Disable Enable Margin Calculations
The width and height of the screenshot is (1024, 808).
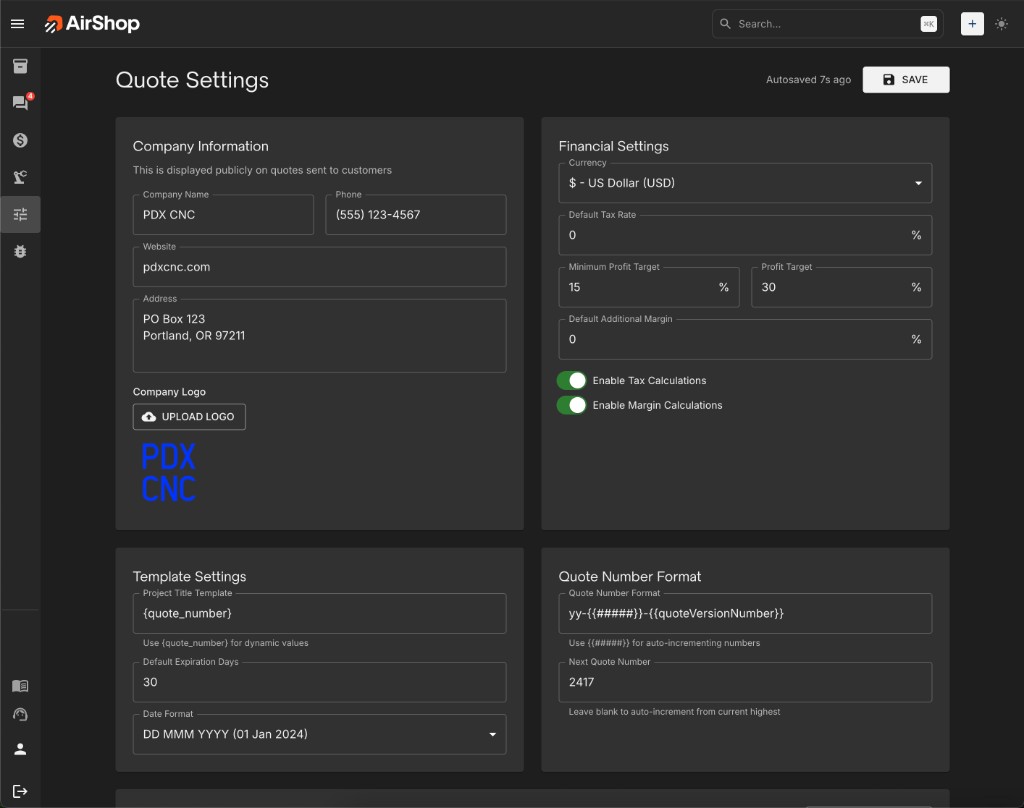point(572,405)
